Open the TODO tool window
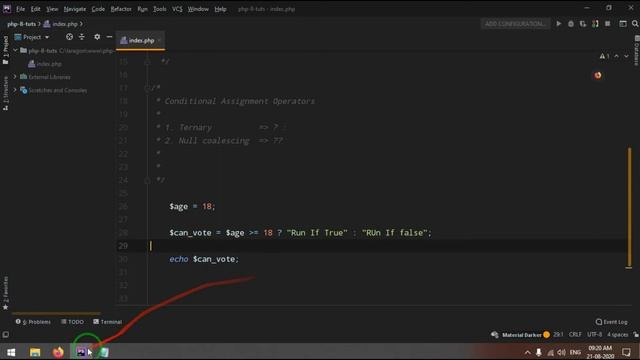 72,322
